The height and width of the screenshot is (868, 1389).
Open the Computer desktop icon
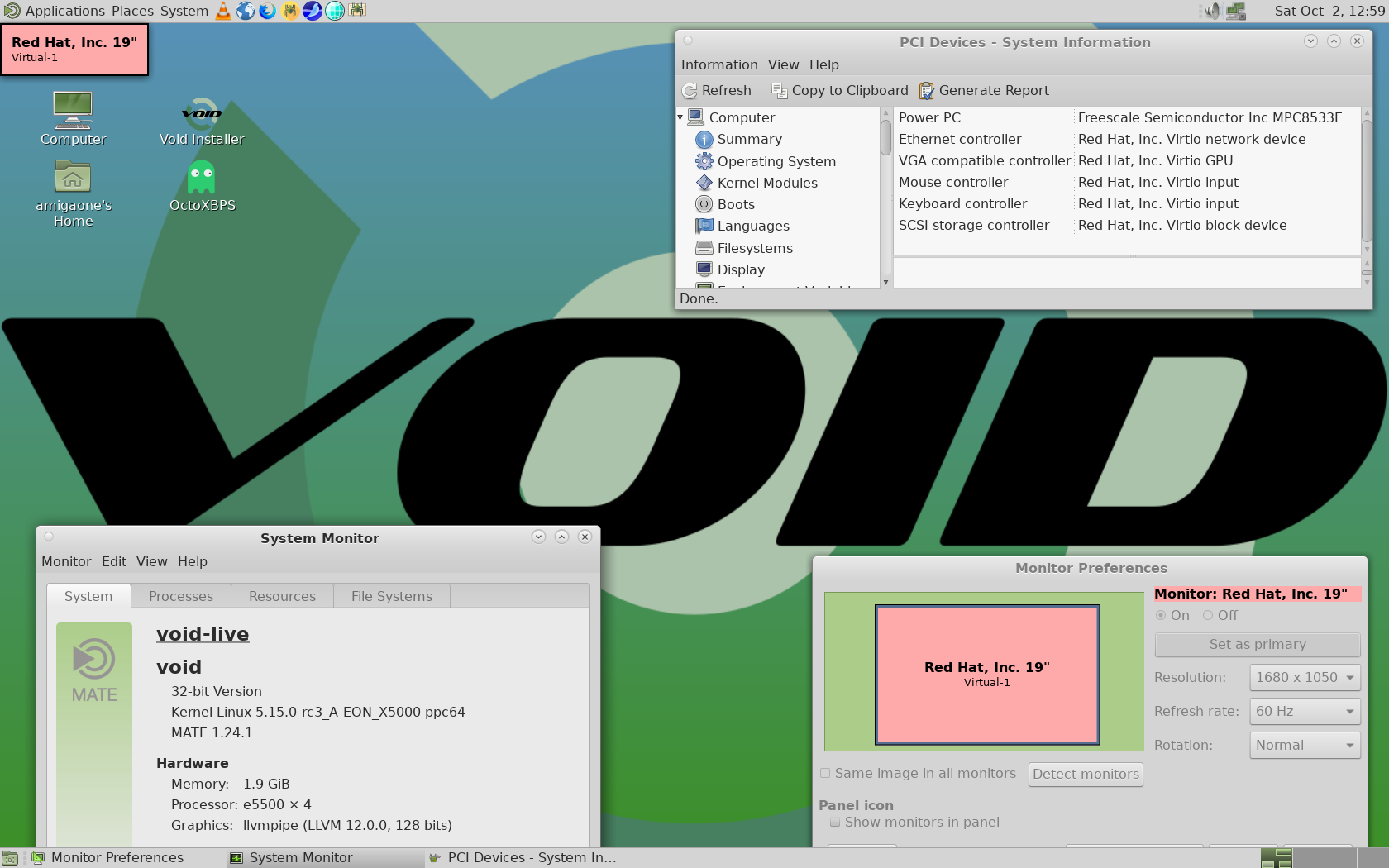pyautogui.click(x=73, y=118)
